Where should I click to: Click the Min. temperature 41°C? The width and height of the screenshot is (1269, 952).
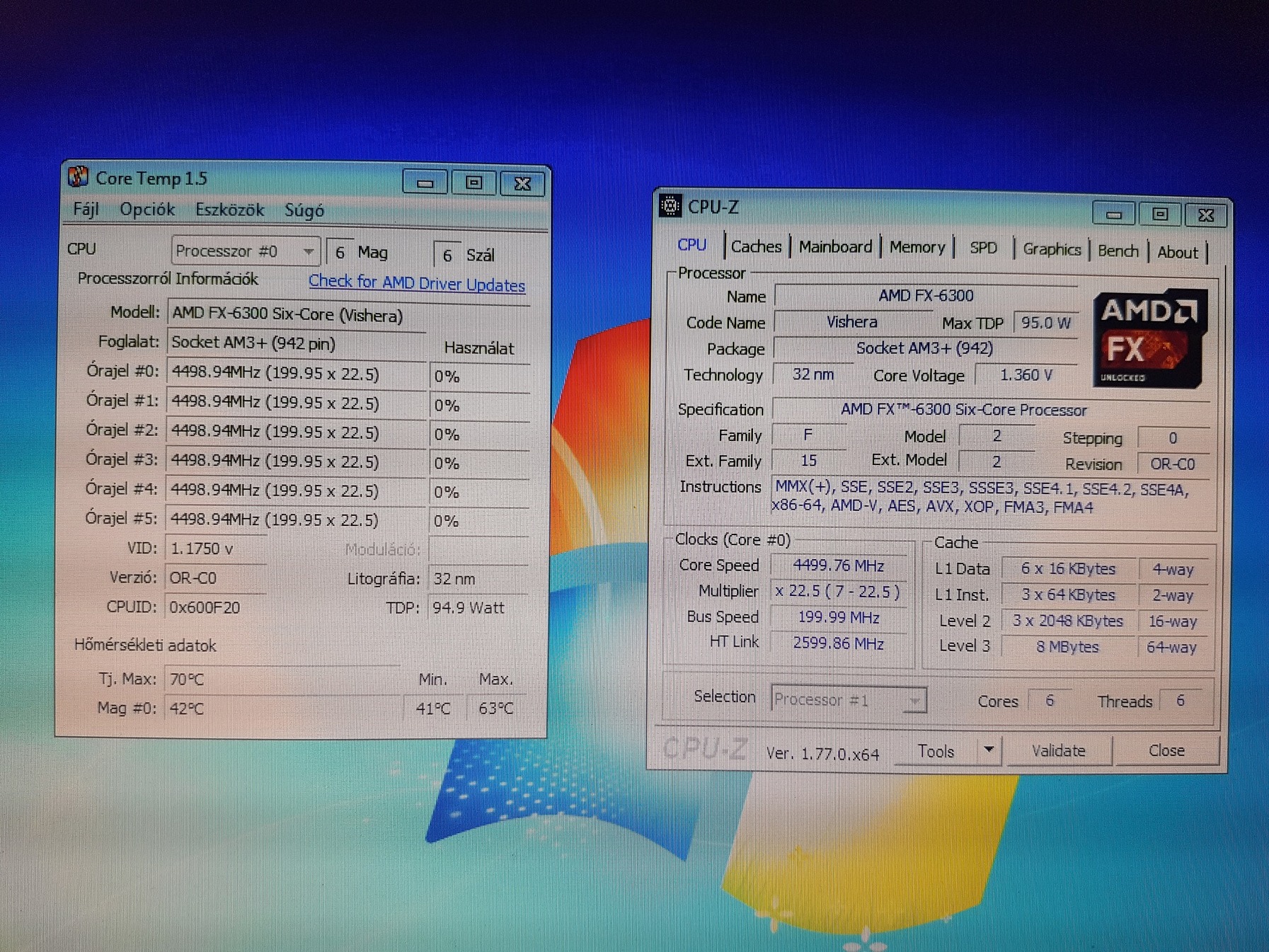point(433,709)
